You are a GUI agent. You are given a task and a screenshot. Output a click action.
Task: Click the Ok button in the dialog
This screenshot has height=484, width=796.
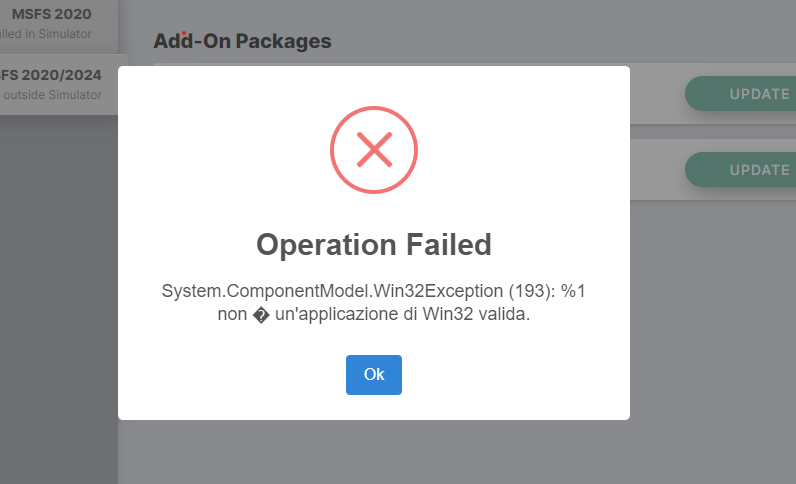point(374,374)
